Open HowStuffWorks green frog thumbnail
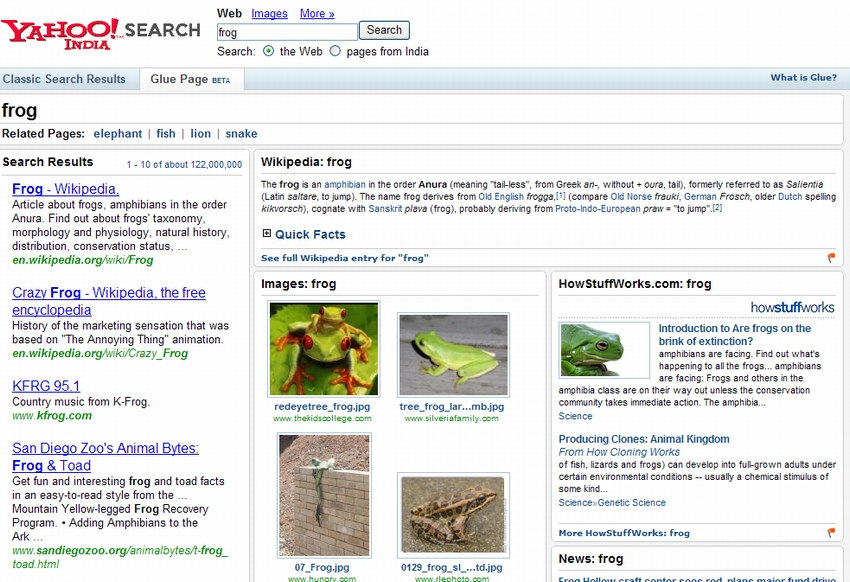 [x=604, y=350]
